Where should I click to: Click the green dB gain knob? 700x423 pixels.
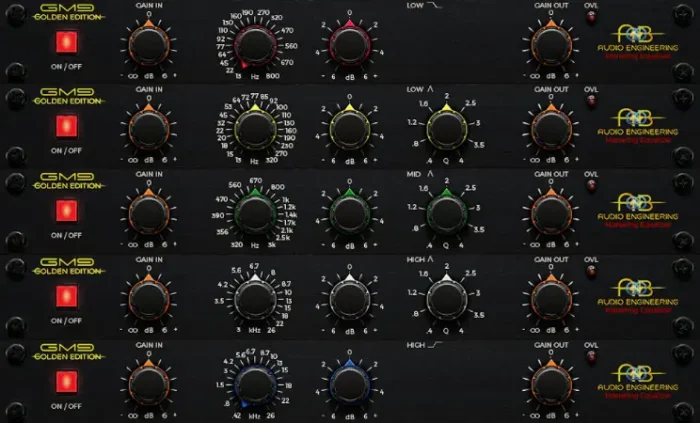(349, 214)
